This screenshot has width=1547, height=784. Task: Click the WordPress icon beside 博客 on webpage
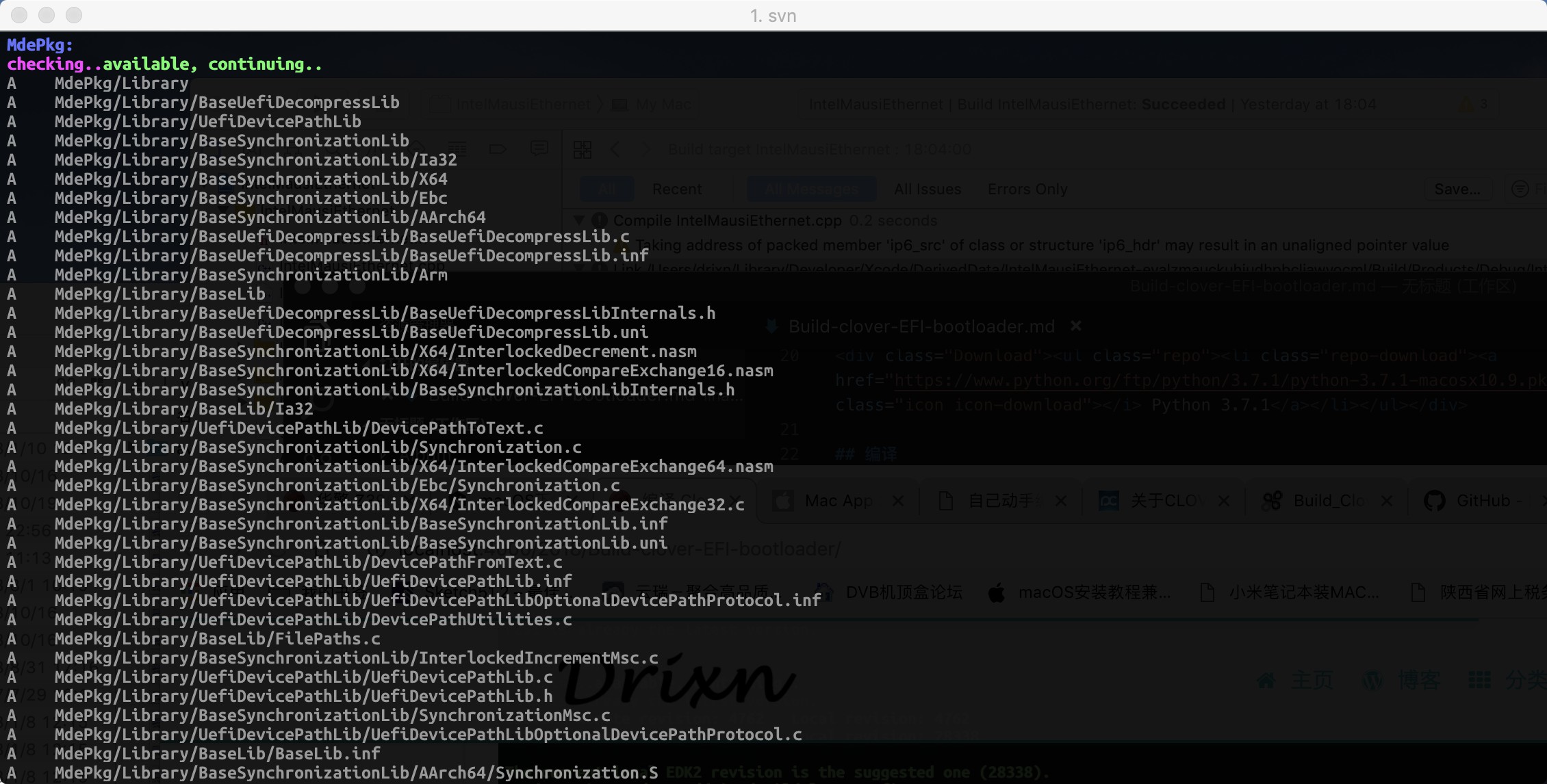point(1373,680)
